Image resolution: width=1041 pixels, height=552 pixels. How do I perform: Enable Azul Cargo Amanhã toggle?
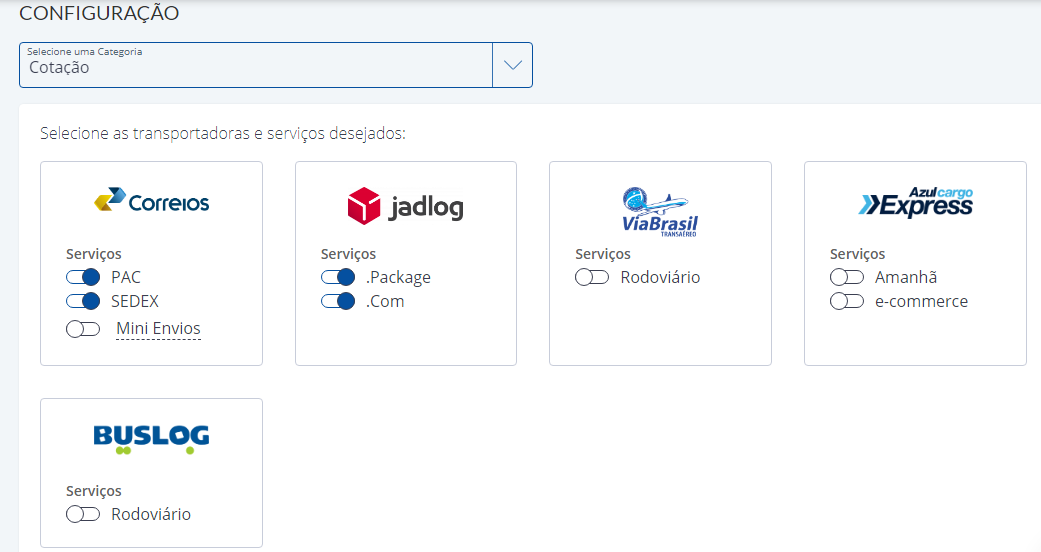(847, 277)
